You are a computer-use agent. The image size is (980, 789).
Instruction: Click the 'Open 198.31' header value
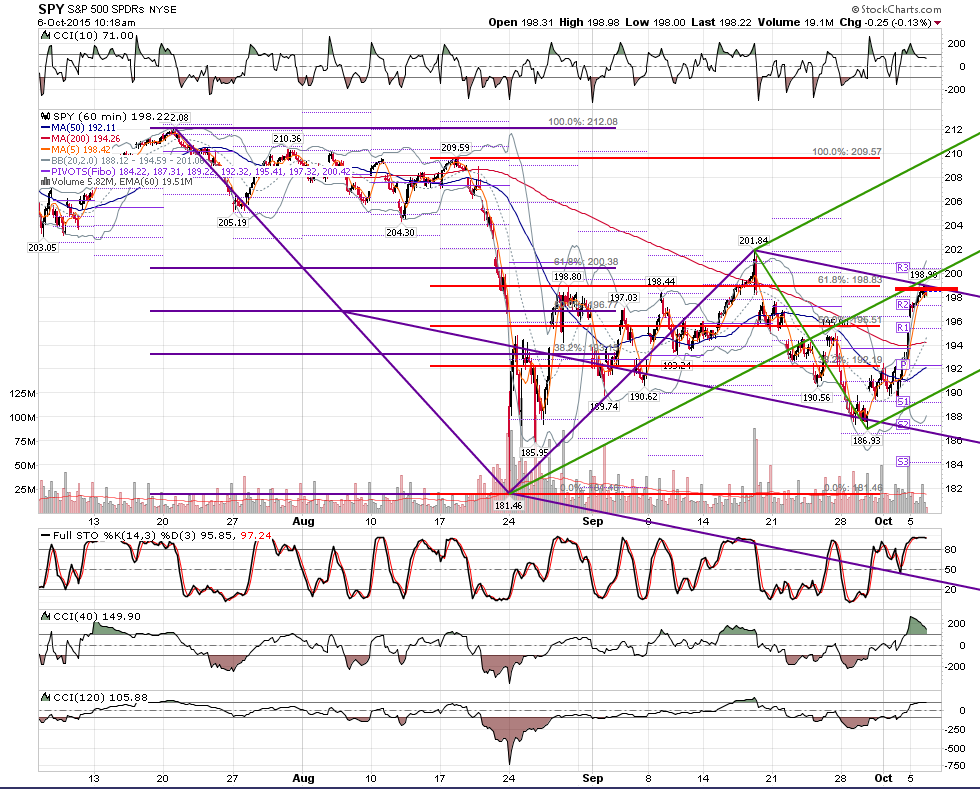coord(521,22)
